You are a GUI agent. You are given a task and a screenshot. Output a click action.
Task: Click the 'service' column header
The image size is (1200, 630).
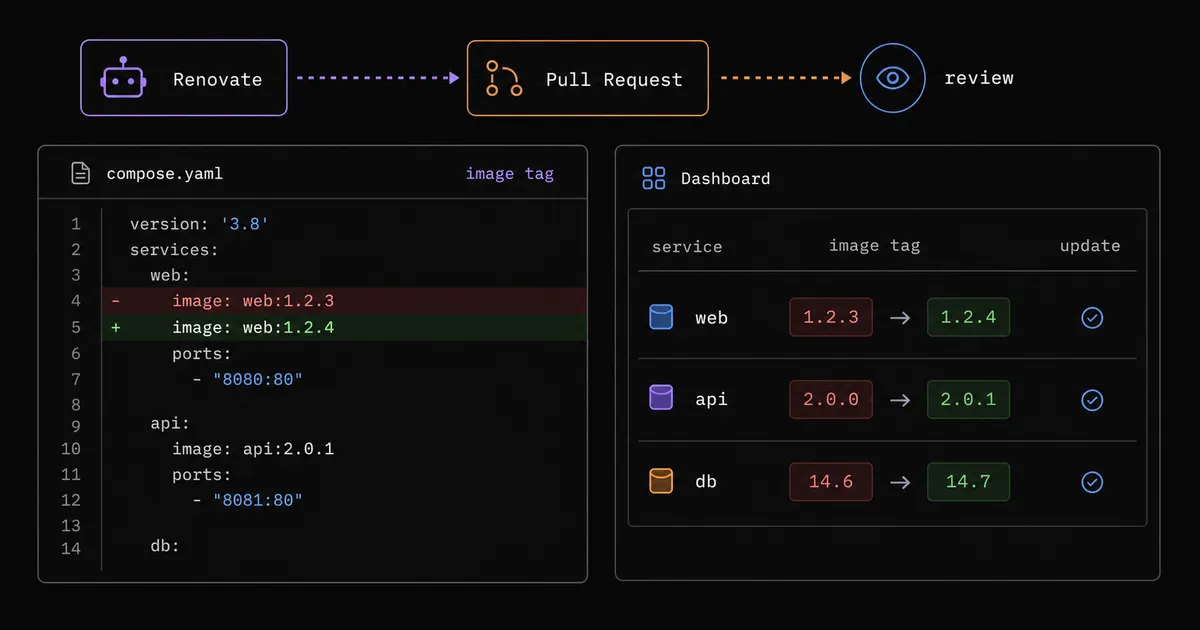687,246
